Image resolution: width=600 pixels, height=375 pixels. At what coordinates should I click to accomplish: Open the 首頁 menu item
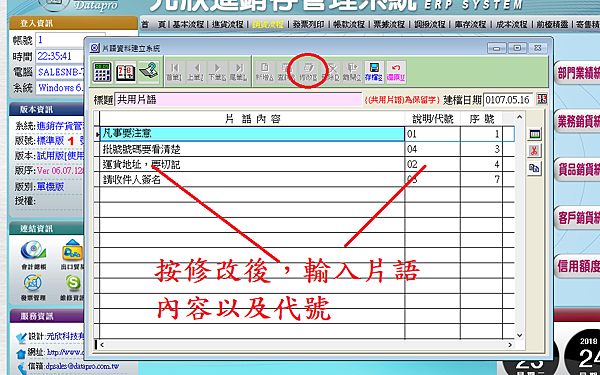153,24
